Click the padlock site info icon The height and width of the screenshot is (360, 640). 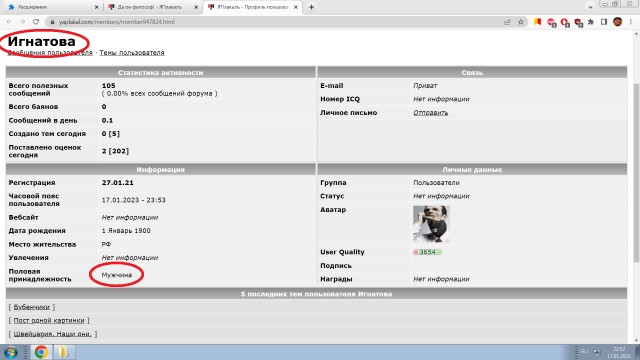[52, 22]
